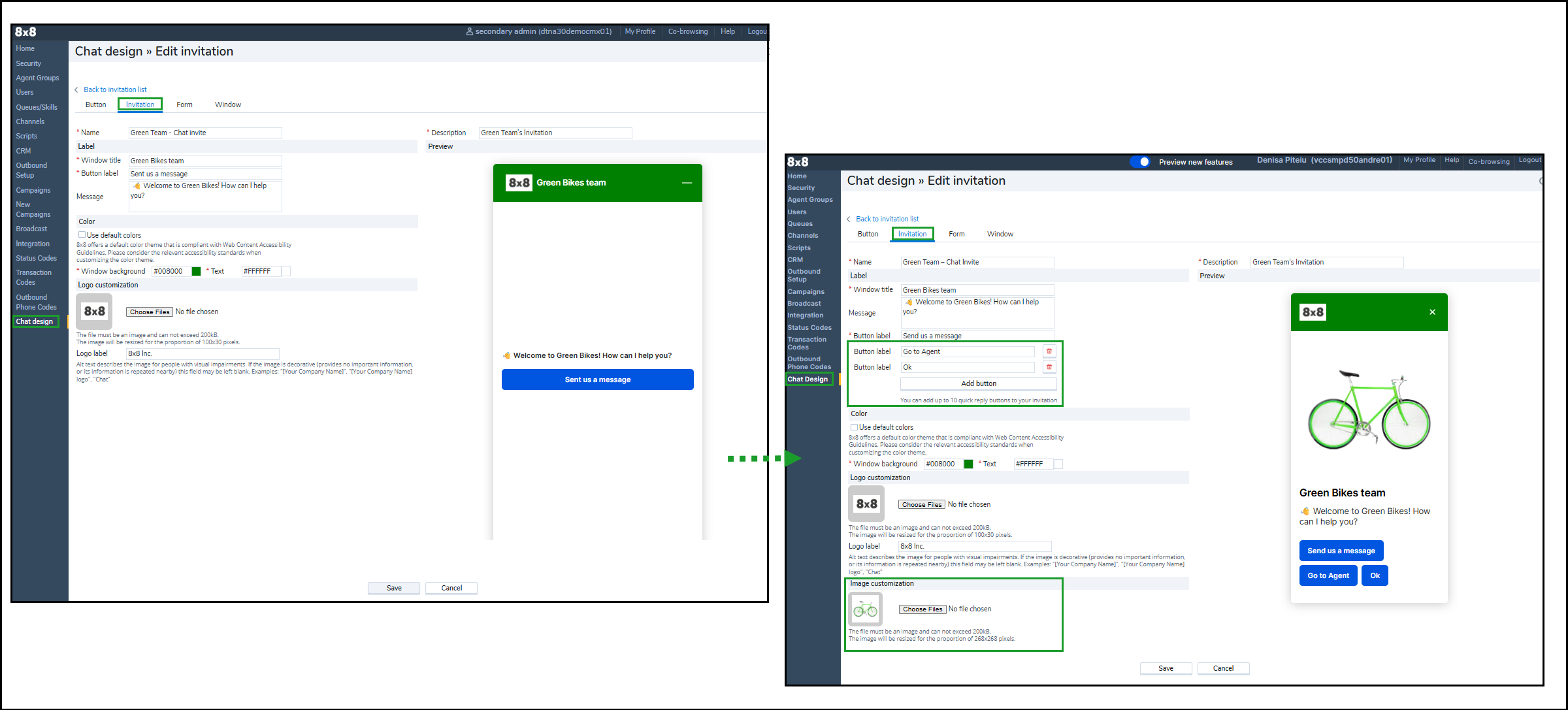Click the Green Team - Chat invite name field
1568x710 pixels.
[204, 133]
